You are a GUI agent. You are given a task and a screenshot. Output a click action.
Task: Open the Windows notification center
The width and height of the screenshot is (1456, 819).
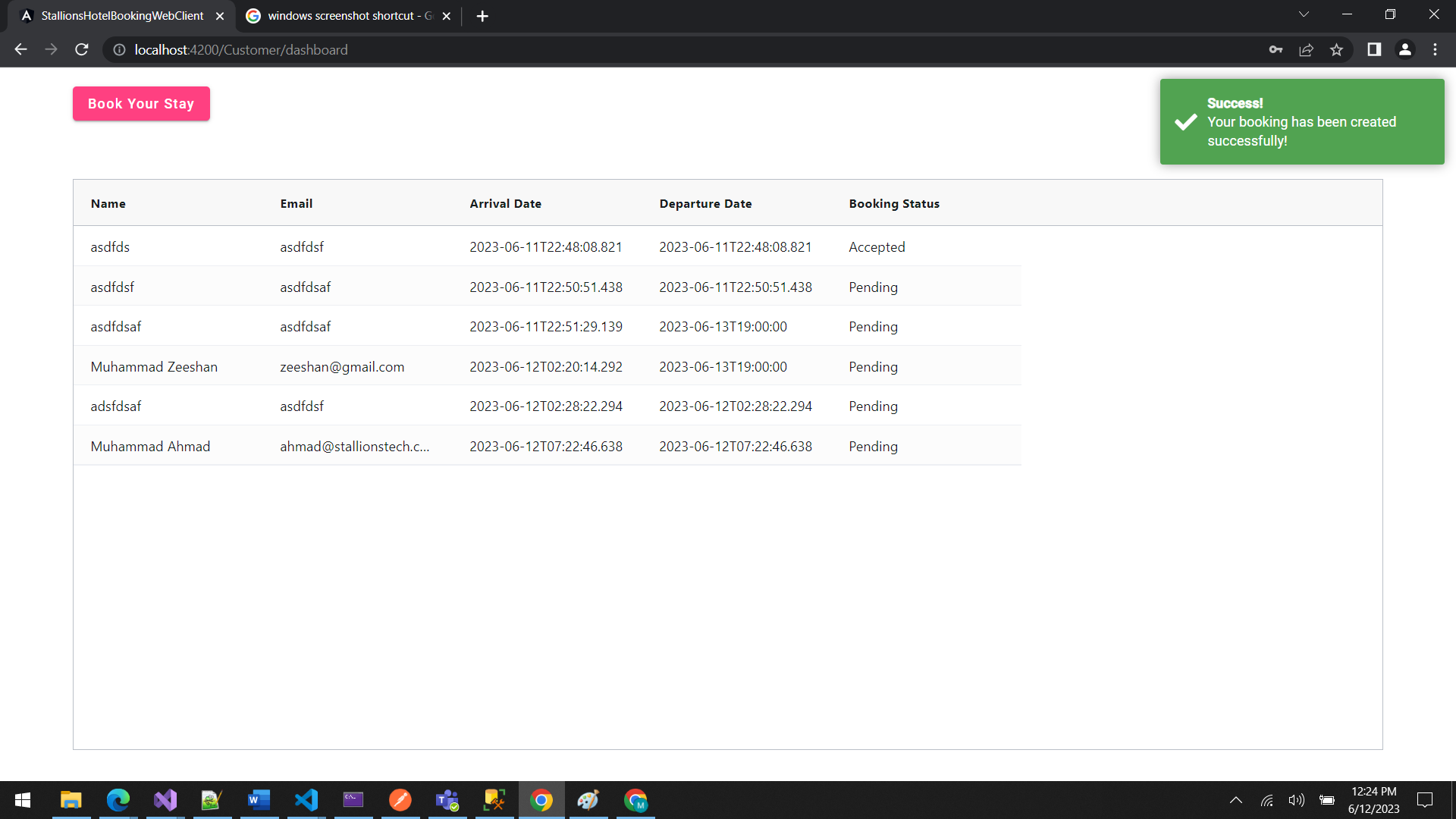[1425, 800]
